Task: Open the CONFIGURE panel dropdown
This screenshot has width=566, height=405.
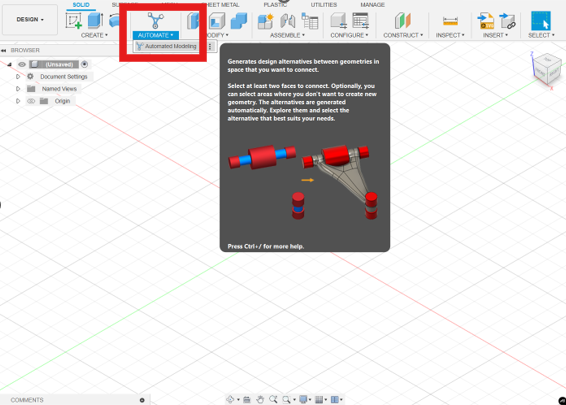Action: [349, 35]
